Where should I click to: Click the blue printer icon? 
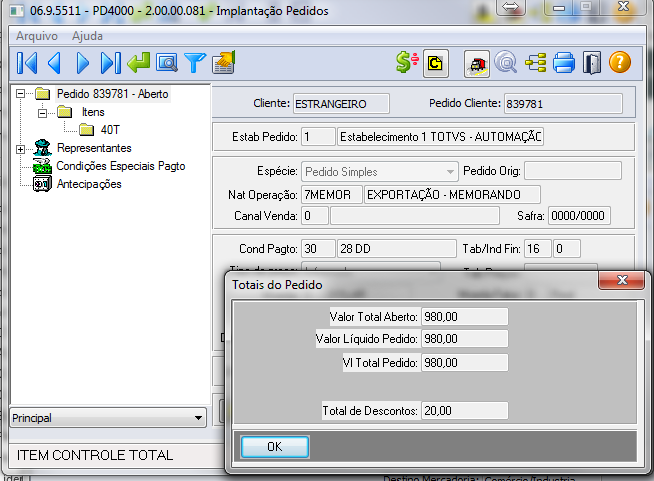click(564, 63)
